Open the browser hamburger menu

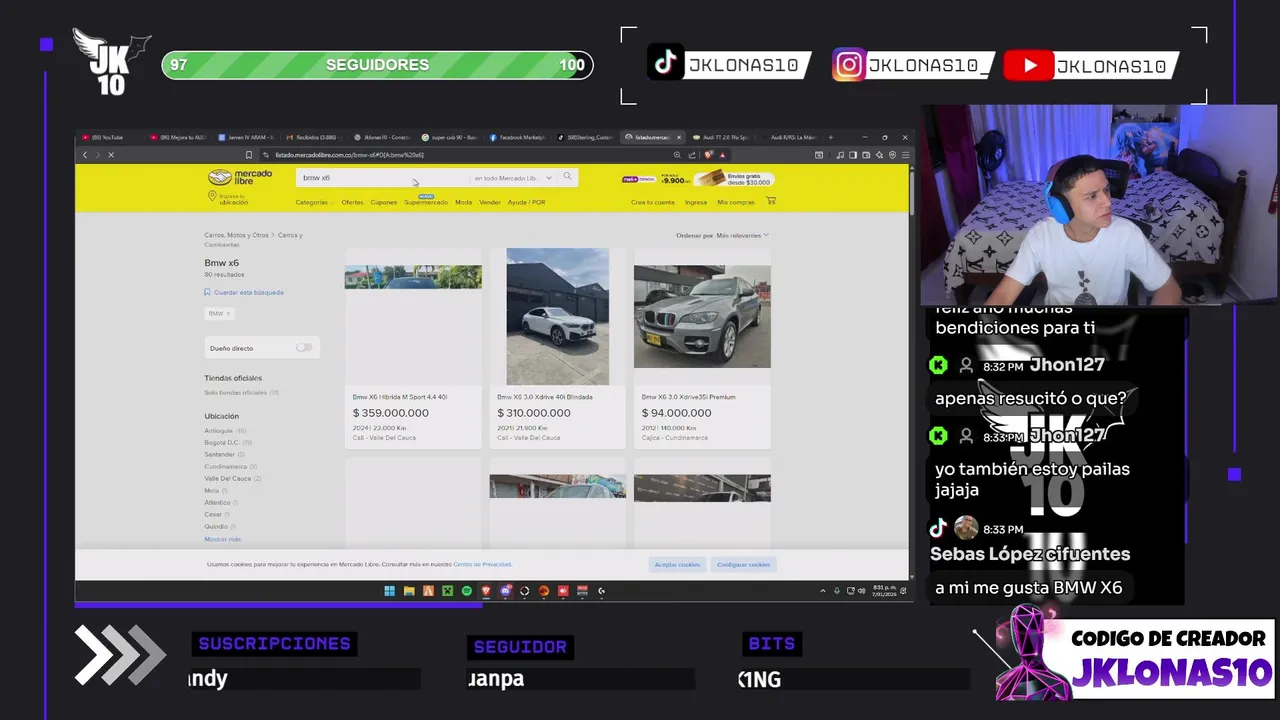point(907,155)
